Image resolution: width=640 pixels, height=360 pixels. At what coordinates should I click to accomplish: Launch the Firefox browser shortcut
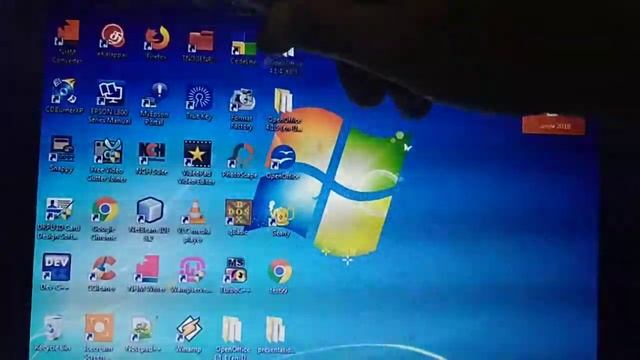157,38
